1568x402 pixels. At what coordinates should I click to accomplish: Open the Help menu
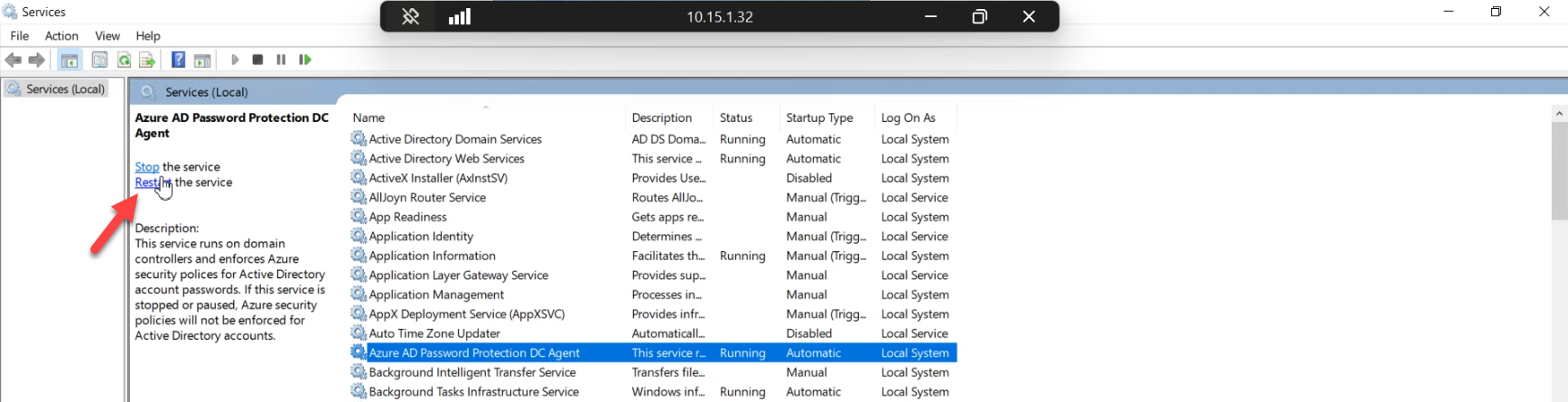148,36
